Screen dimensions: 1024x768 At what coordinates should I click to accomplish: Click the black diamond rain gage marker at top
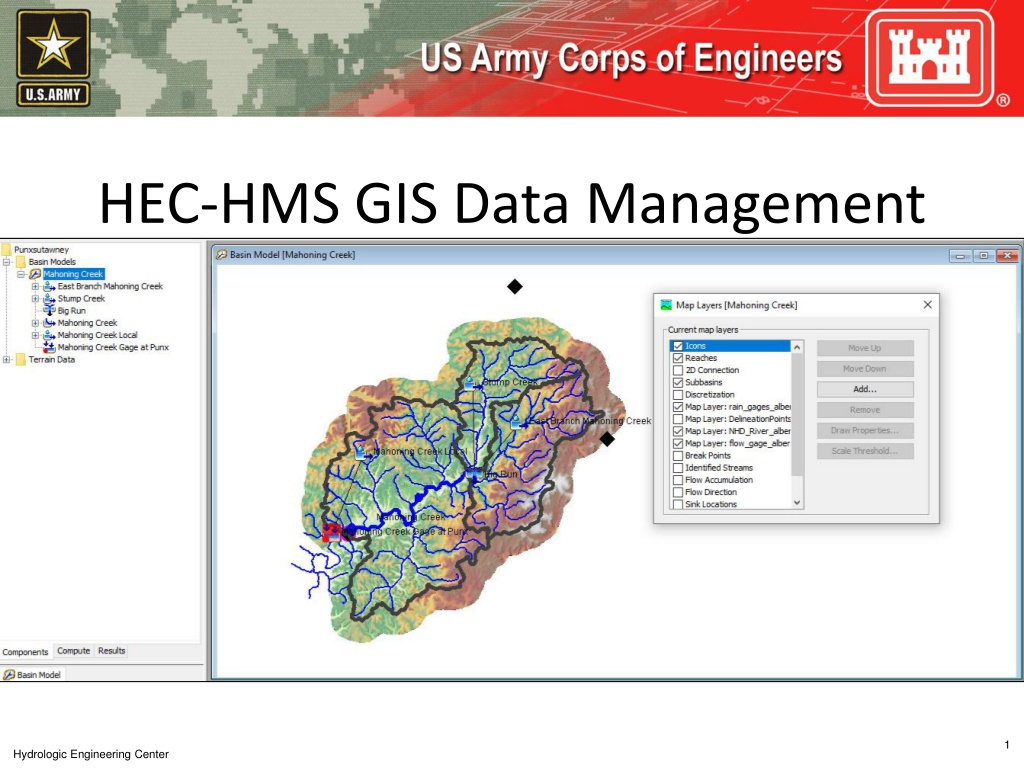click(x=515, y=287)
